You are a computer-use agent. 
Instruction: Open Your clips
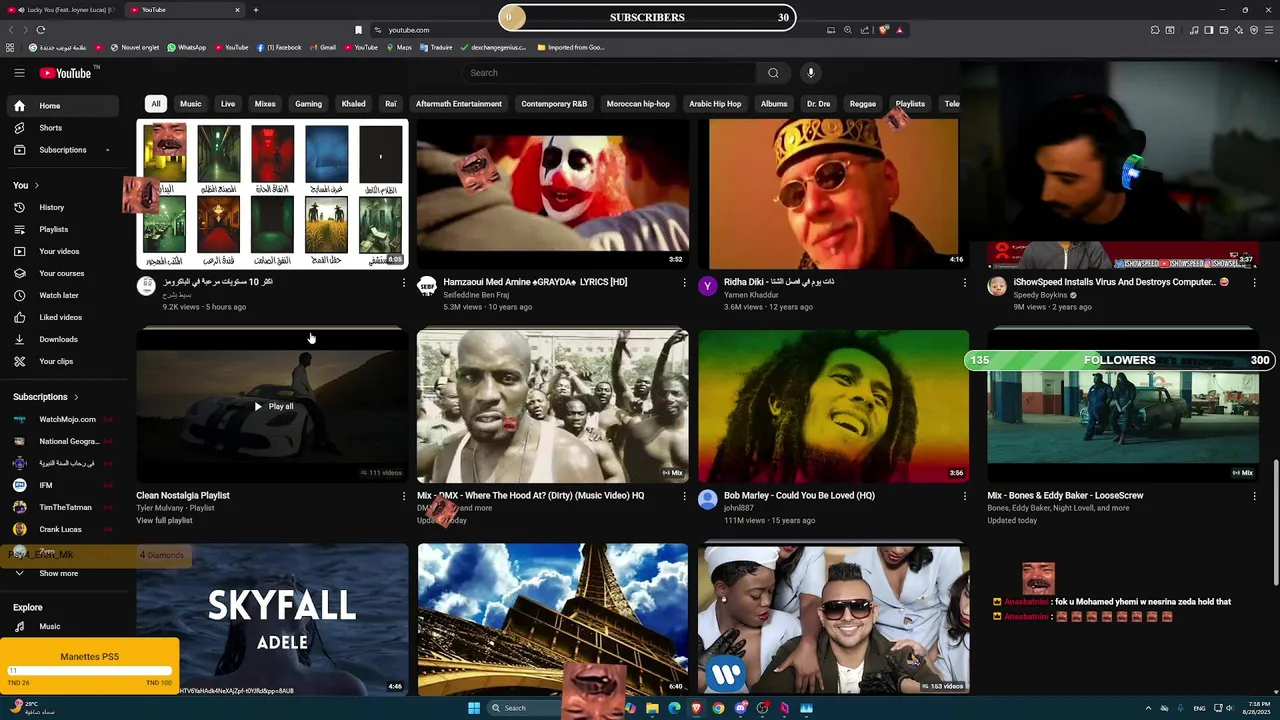tap(65, 362)
